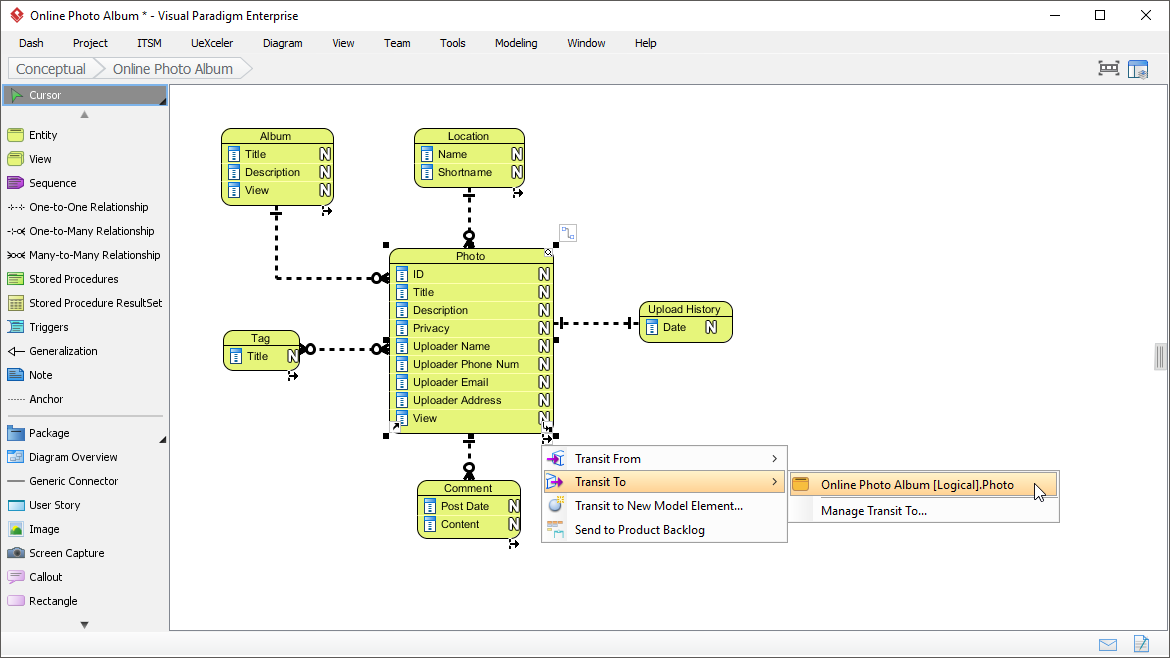Click the right-side panel collapse handle

[1160, 357]
